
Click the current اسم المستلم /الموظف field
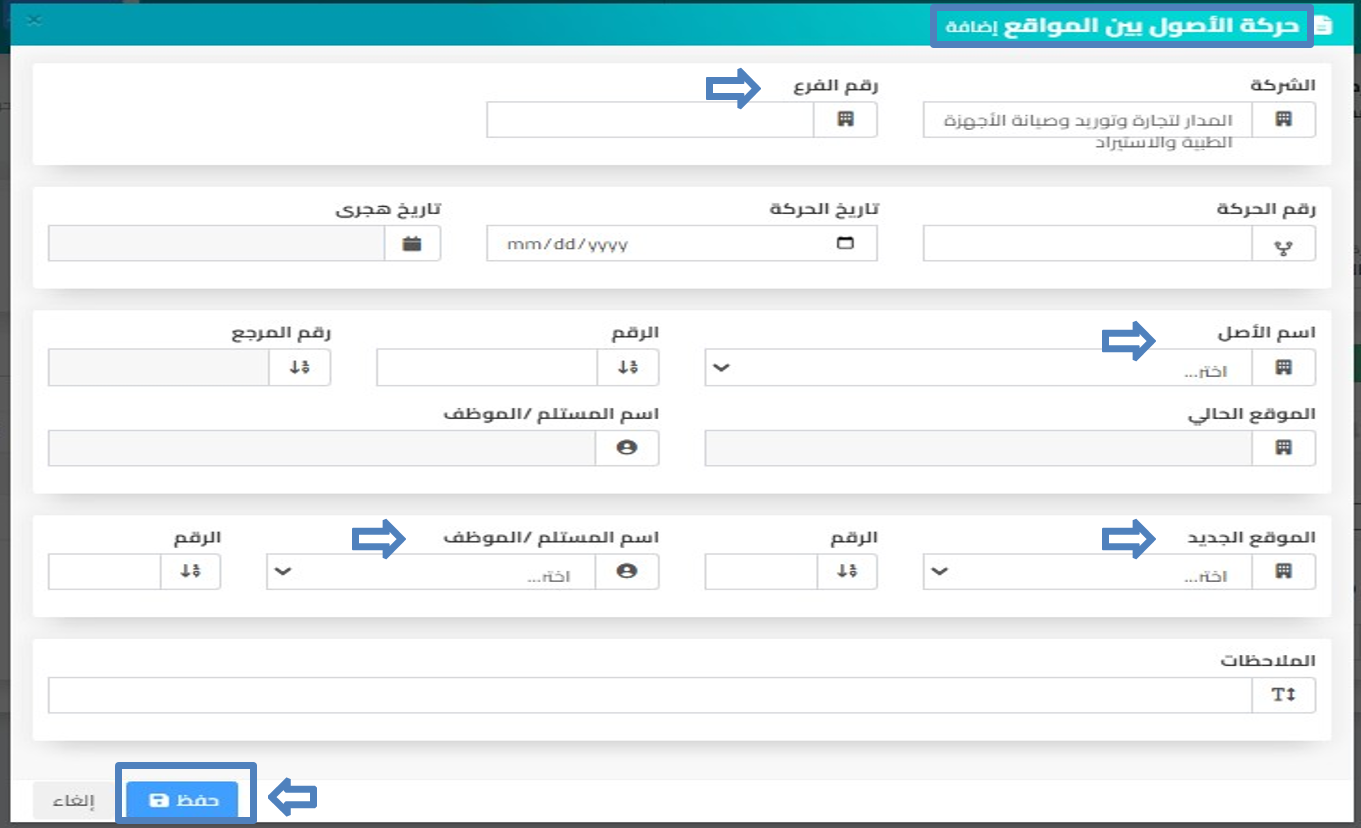(322, 448)
